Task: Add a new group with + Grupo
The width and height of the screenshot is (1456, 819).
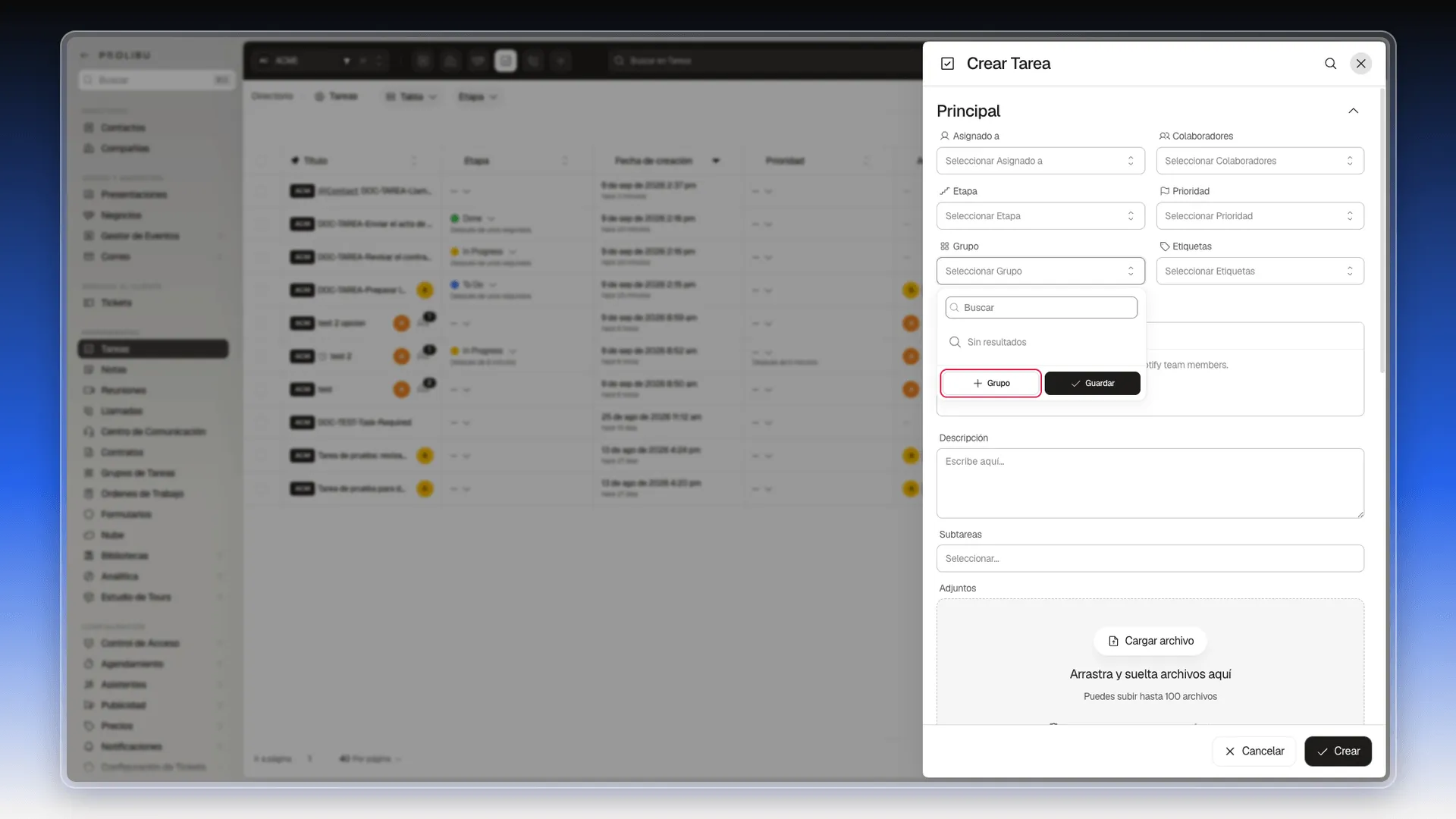Action: coord(990,383)
